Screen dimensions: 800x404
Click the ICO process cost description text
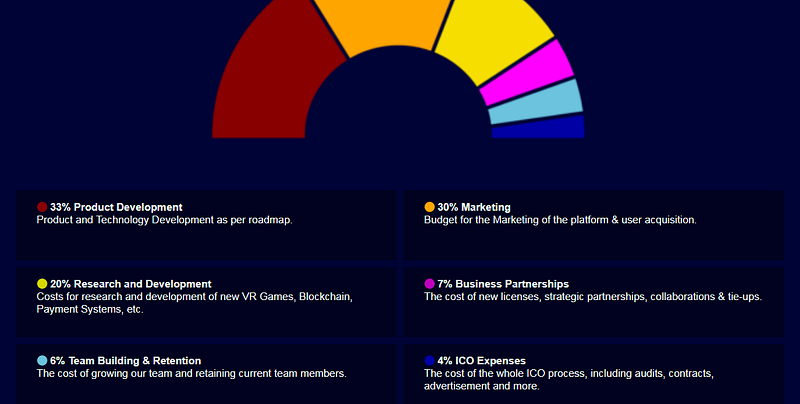569,380
